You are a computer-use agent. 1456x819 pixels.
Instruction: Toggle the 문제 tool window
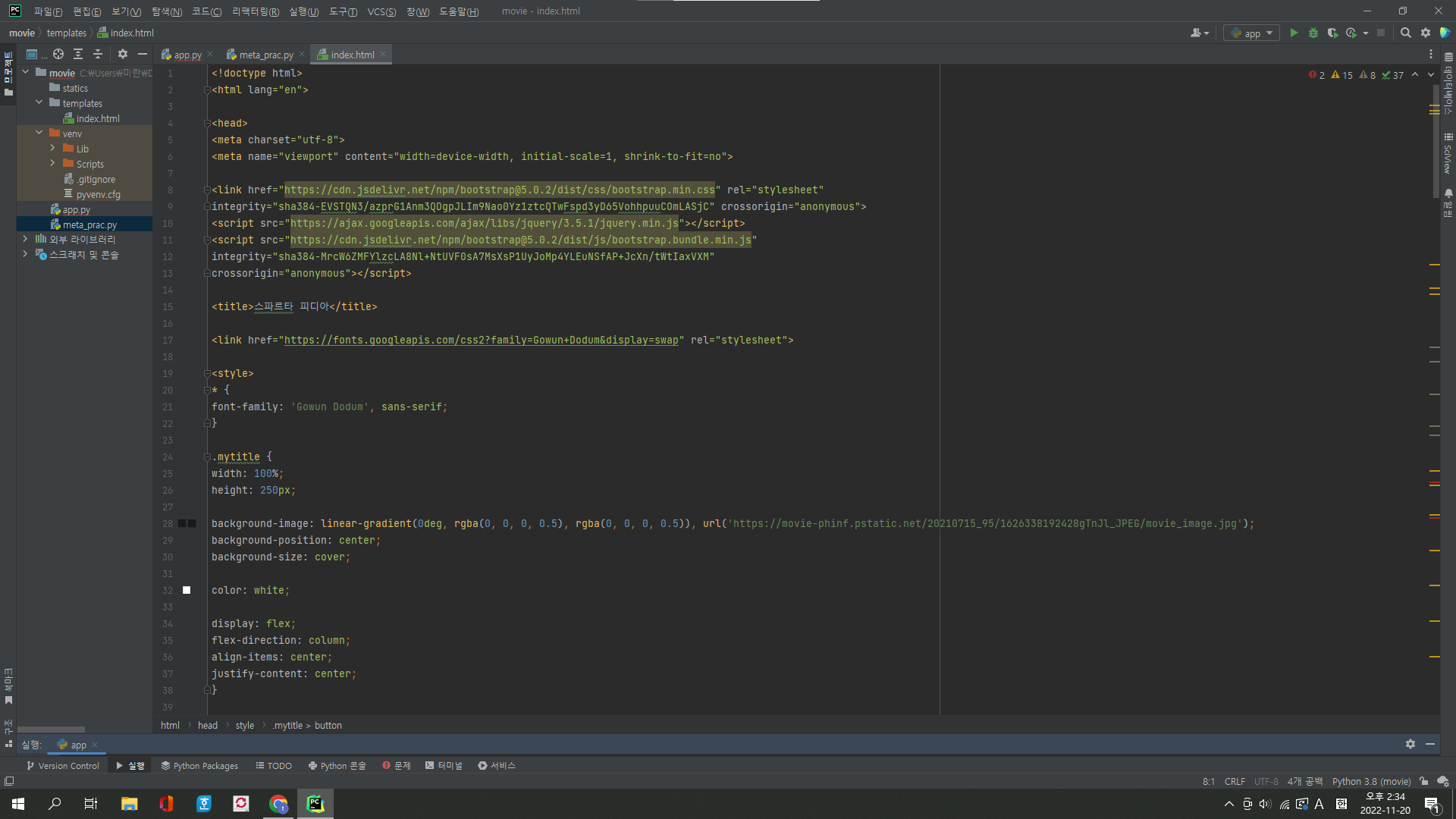tap(397, 766)
